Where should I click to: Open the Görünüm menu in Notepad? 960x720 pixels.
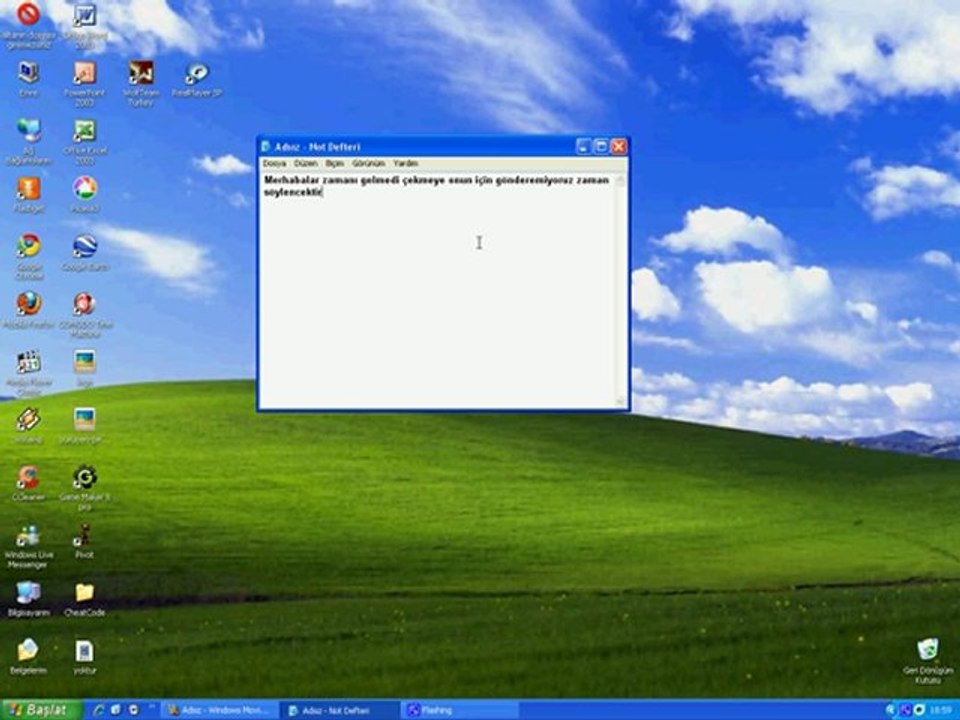click(x=368, y=163)
